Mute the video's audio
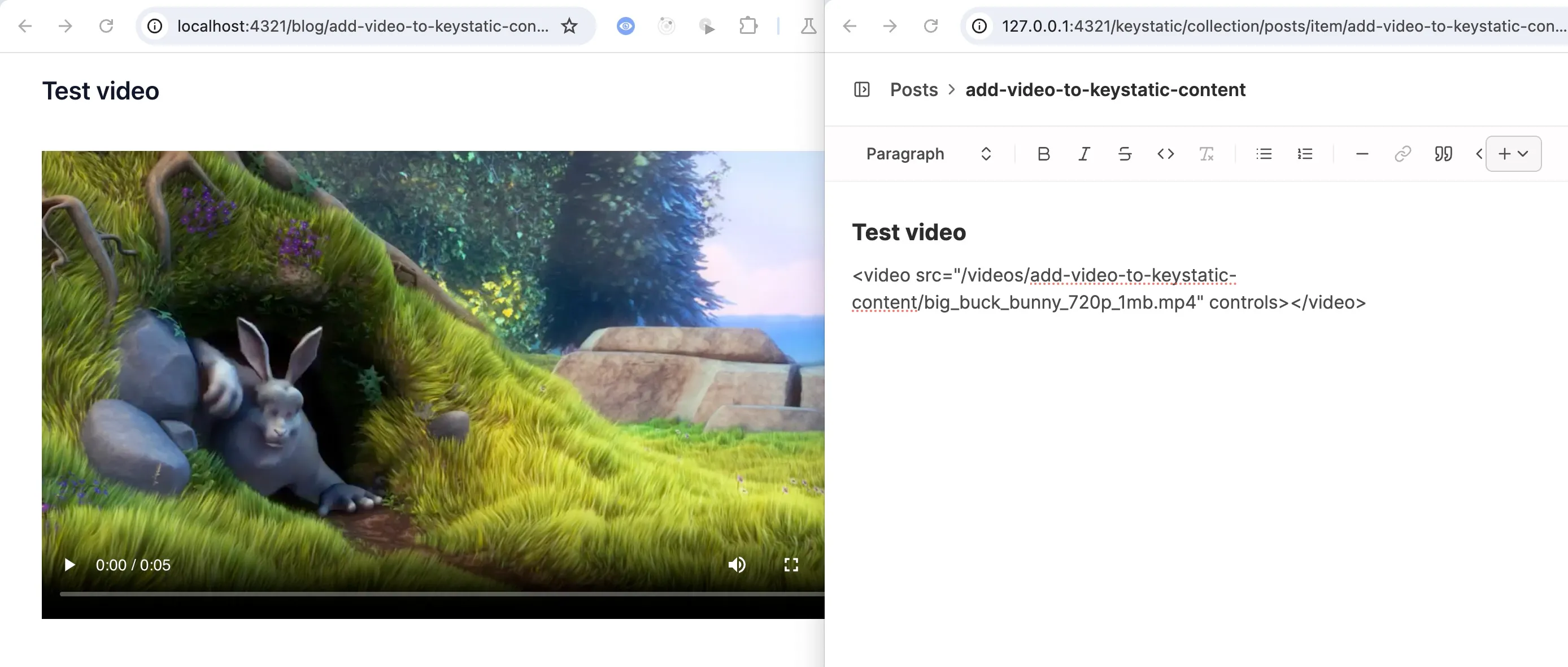This screenshot has width=1568, height=667. 737,565
